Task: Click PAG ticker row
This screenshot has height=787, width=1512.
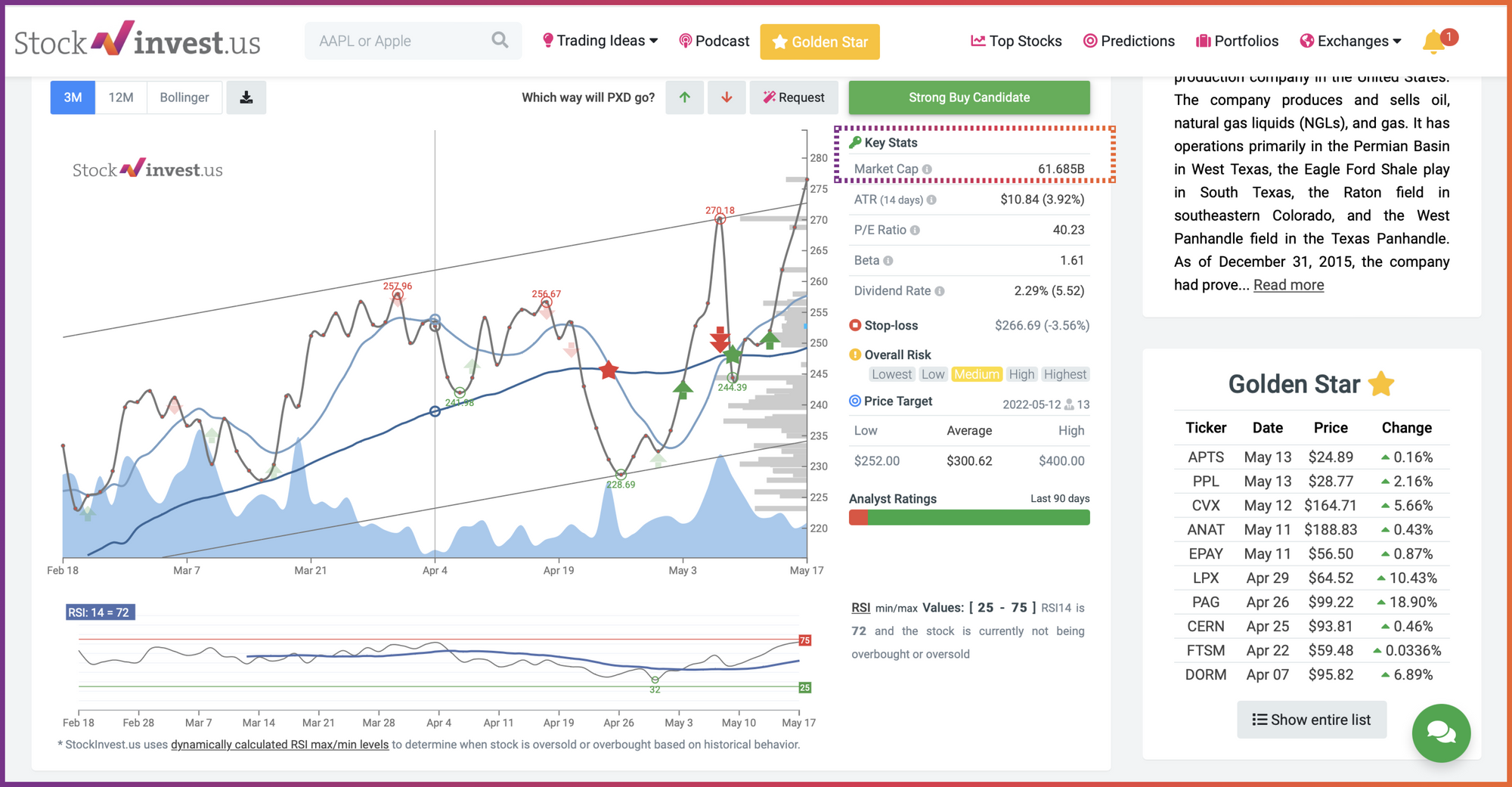Action: pos(1312,603)
